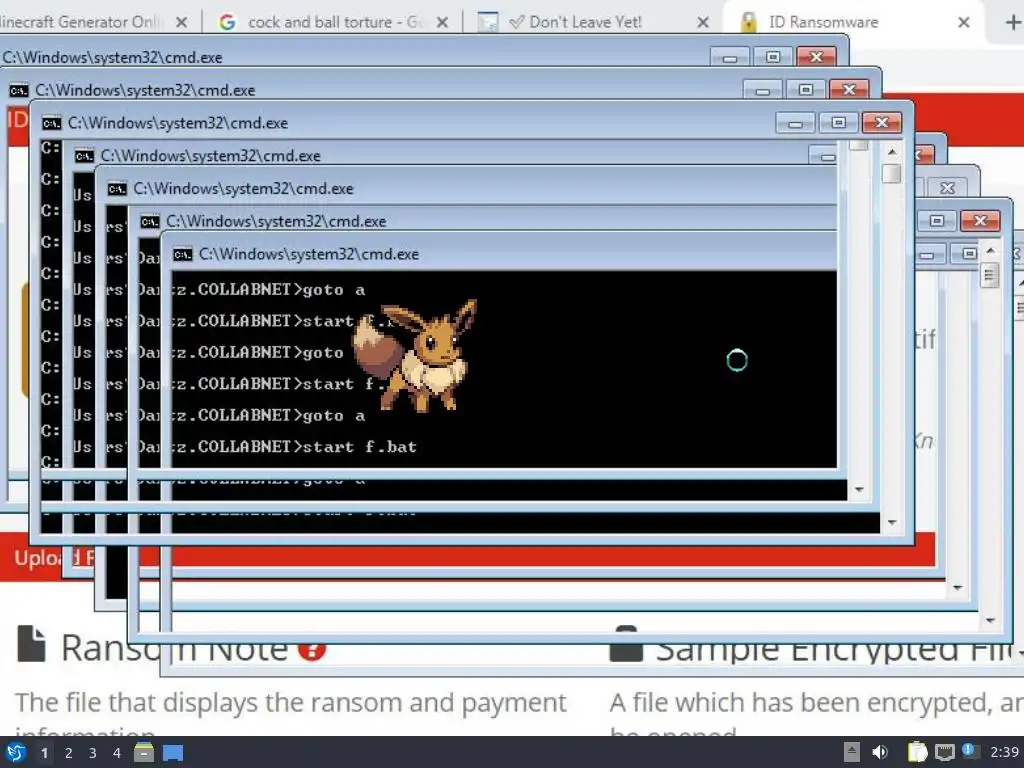The width and height of the screenshot is (1024, 768).
Task: Click cmd icon of the frontmost cmd window
Action: [x=182, y=254]
